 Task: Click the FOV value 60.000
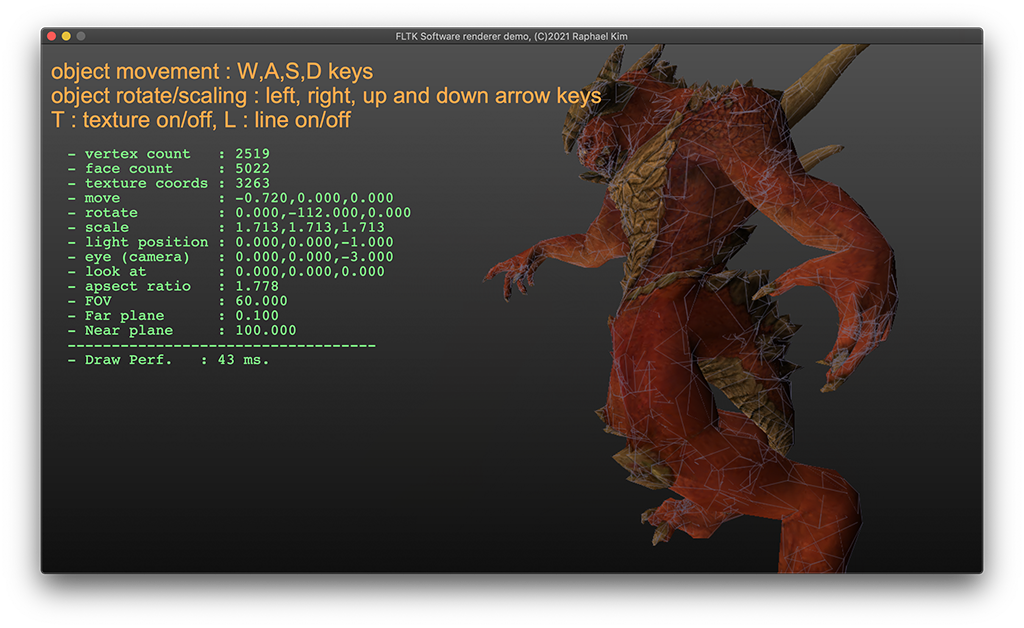261,301
